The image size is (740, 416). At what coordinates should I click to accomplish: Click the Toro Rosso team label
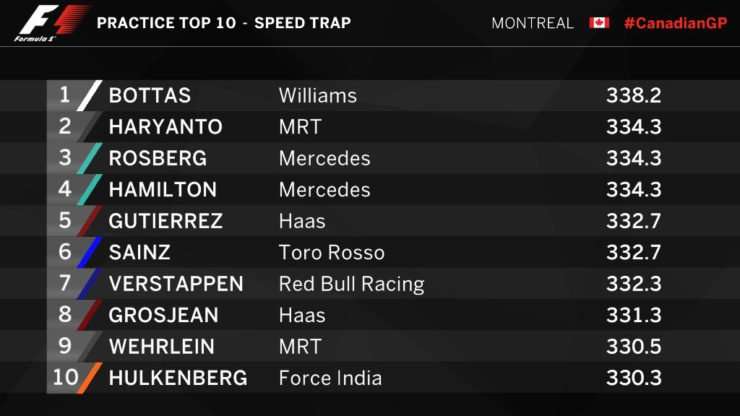pos(332,253)
